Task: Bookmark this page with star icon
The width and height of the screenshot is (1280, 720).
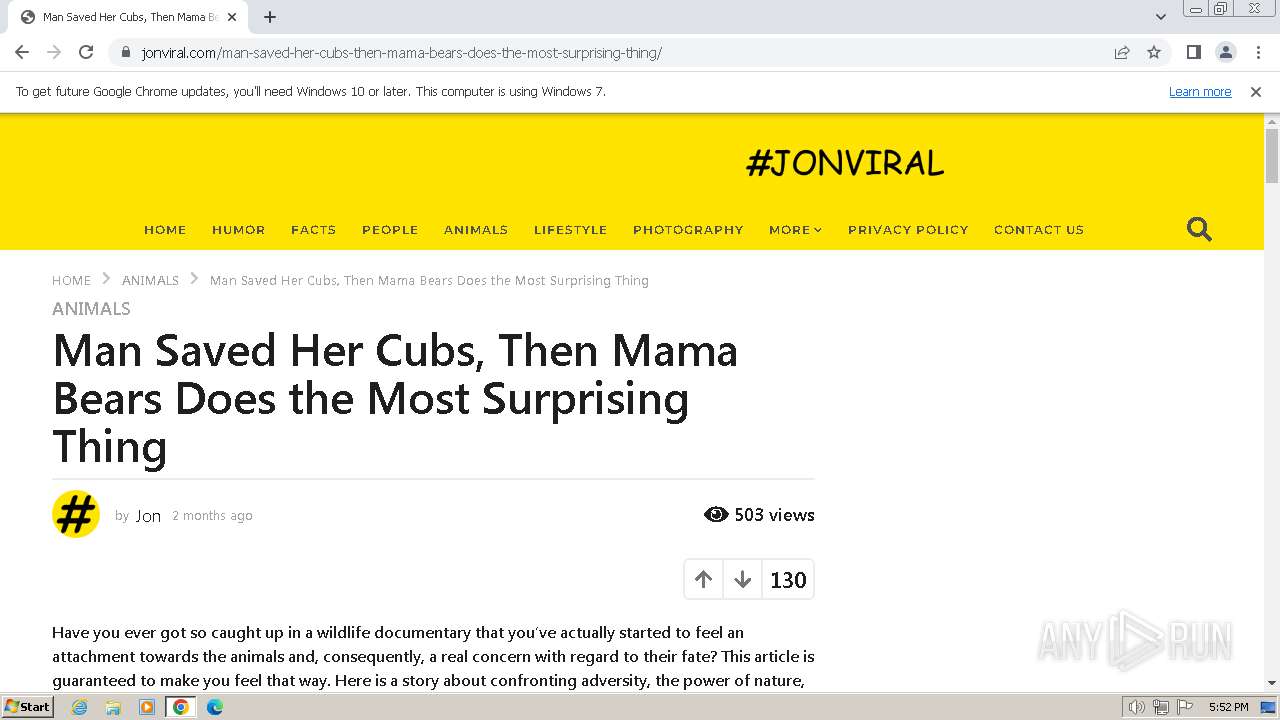Action: tap(1154, 53)
